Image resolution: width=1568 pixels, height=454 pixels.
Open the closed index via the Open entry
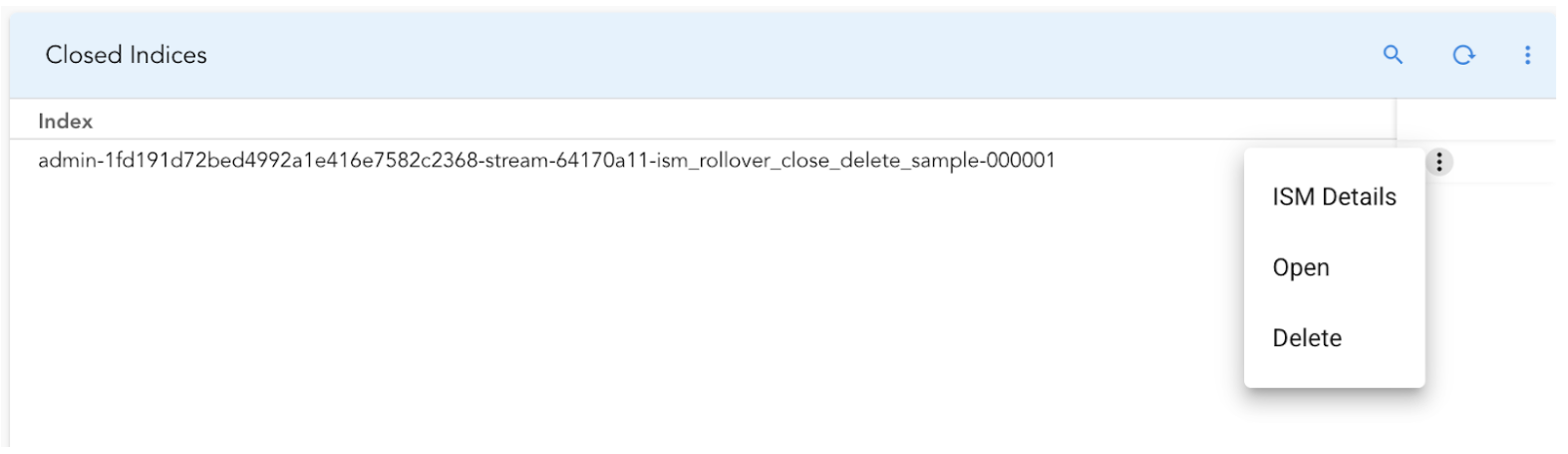pyautogui.click(x=1301, y=267)
